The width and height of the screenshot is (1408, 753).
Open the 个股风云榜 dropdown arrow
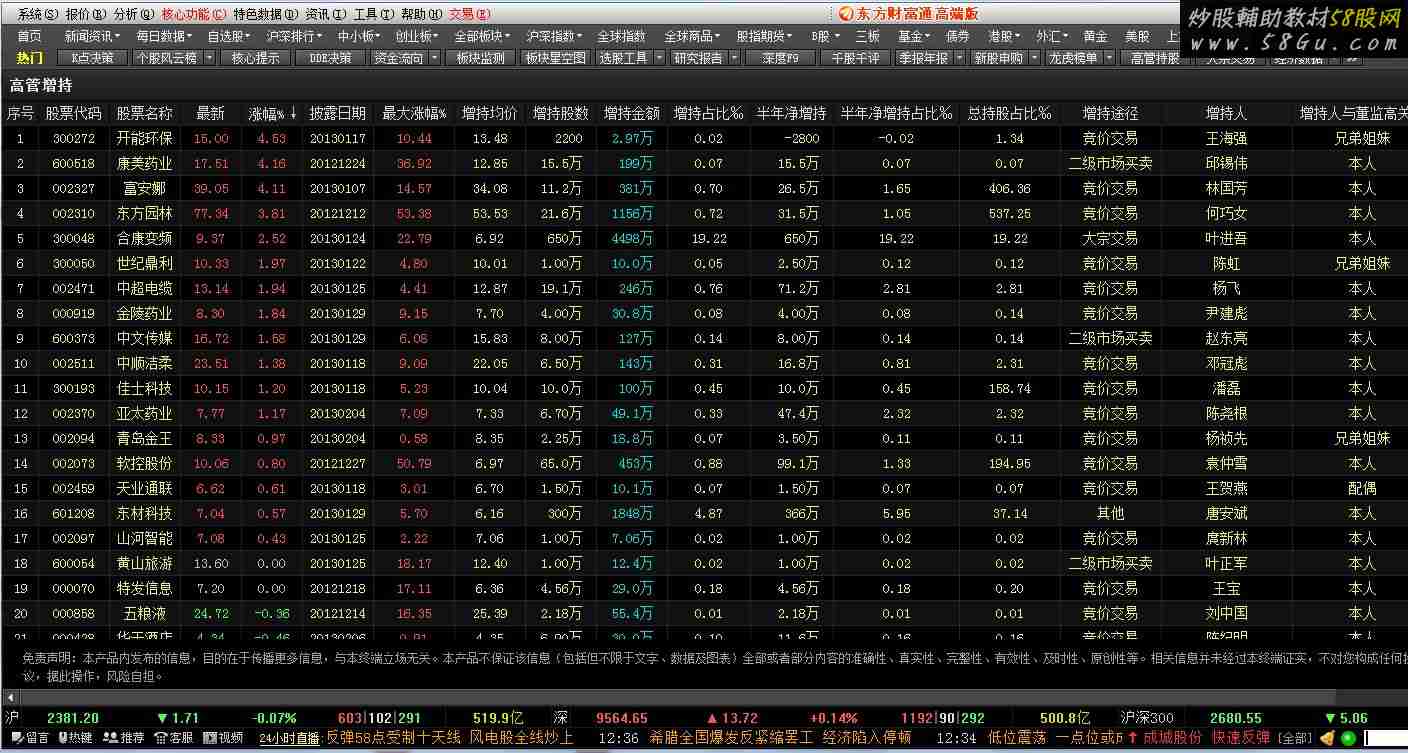pos(209,58)
